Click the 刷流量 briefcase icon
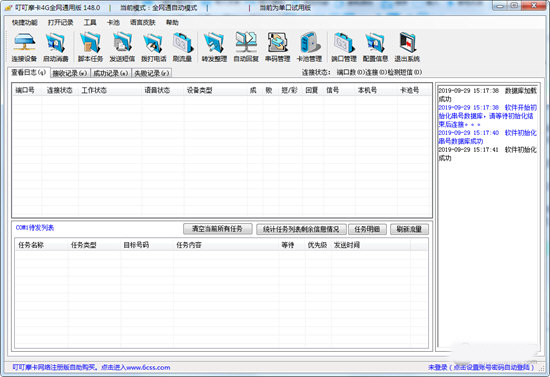Image resolution: width=550 pixels, height=377 pixels. tap(182, 47)
